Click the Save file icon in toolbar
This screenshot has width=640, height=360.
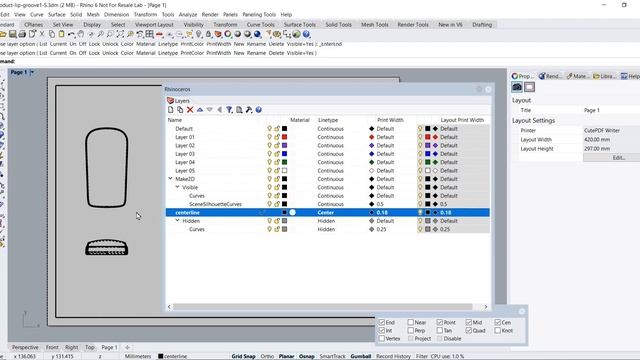tap(13, 34)
